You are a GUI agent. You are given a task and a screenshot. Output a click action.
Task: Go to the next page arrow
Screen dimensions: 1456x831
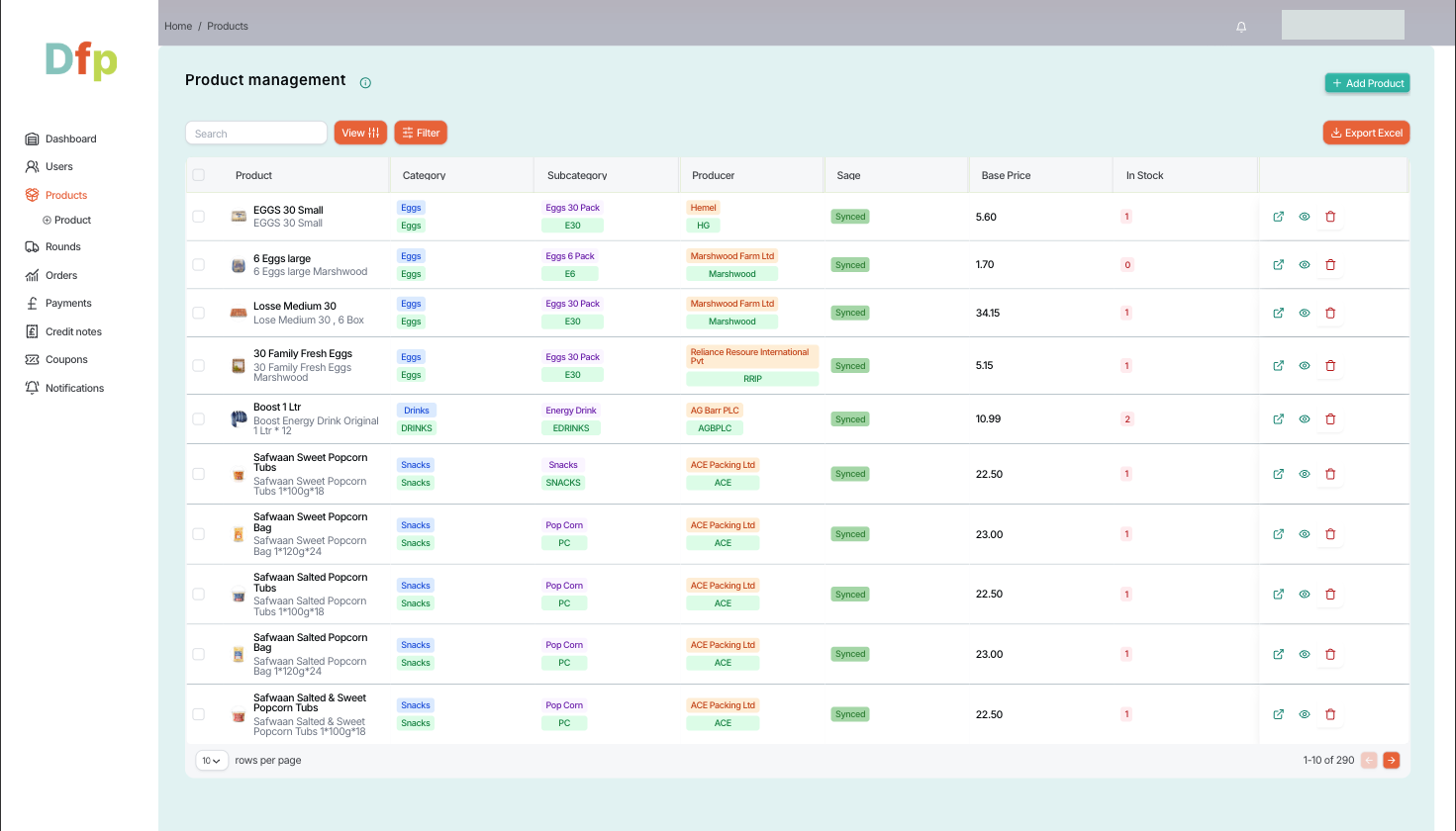pos(1392,760)
